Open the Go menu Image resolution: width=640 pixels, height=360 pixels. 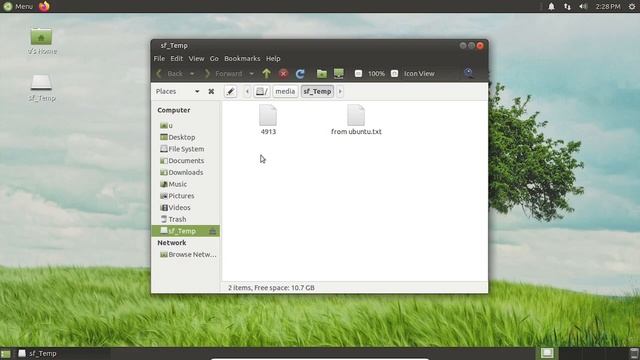pyautogui.click(x=214, y=58)
